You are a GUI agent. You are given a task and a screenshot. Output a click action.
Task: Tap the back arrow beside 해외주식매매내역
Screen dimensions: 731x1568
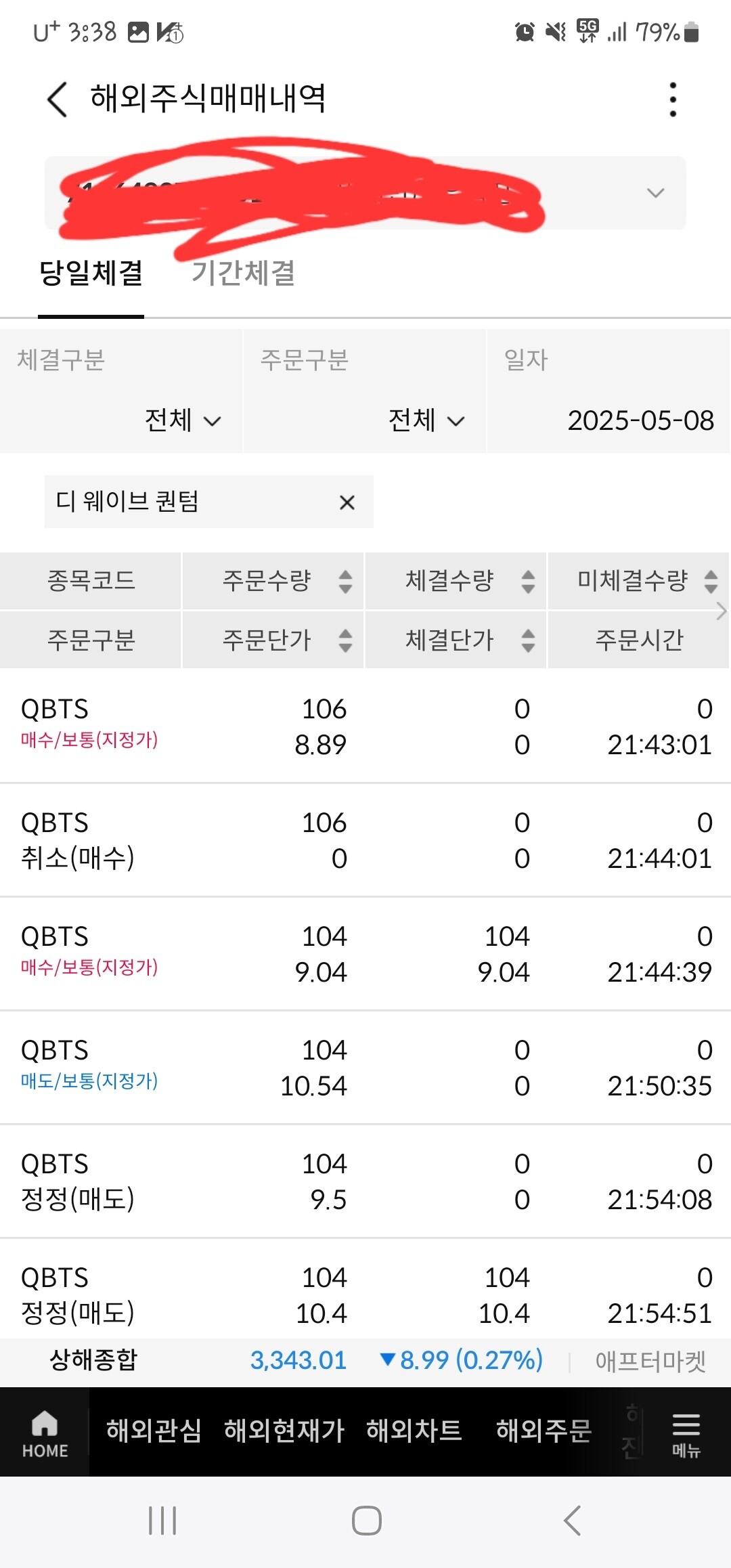click(58, 100)
